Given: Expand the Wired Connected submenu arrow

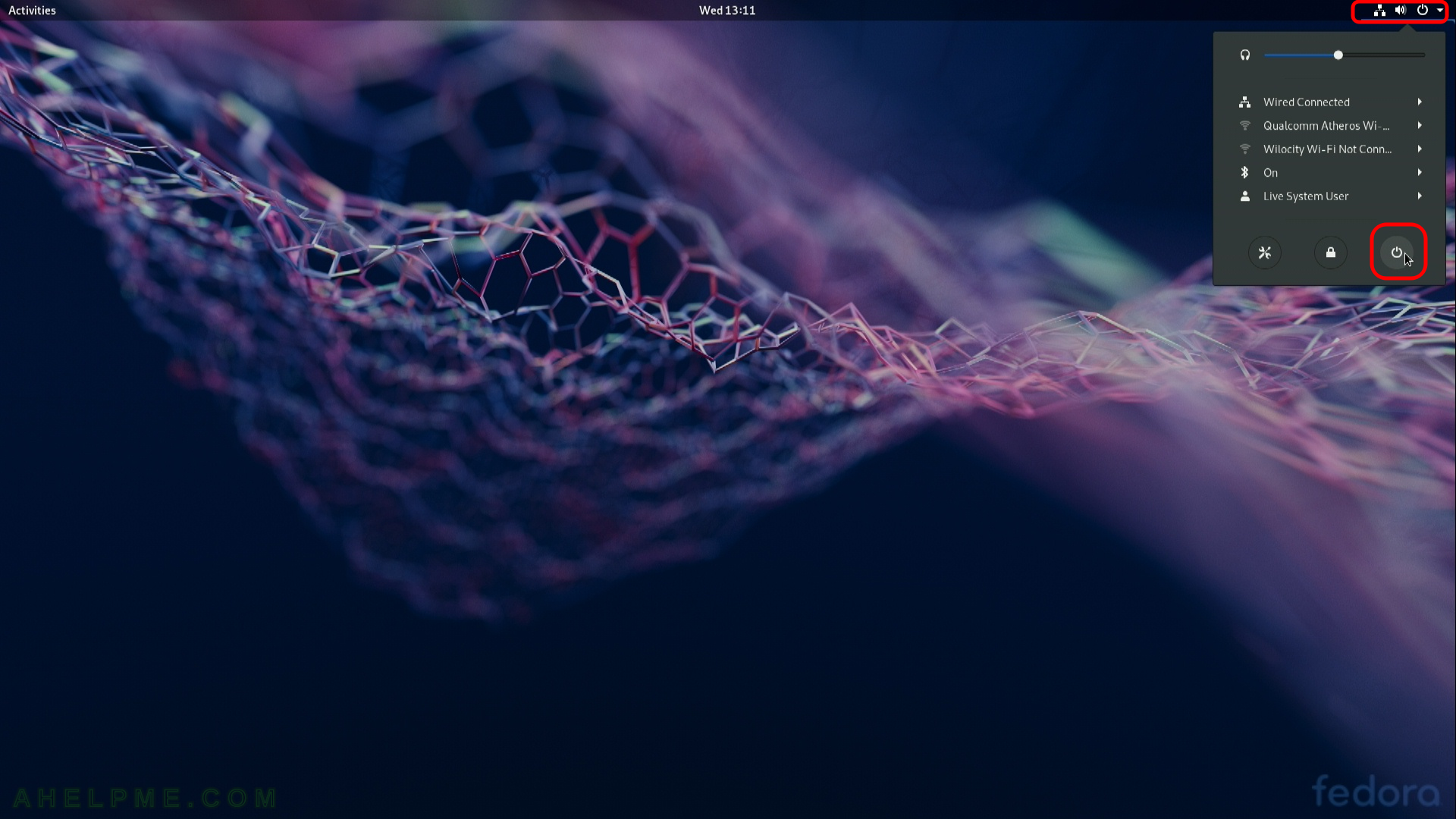Looking at the screenshot, I should [1420, 102].
